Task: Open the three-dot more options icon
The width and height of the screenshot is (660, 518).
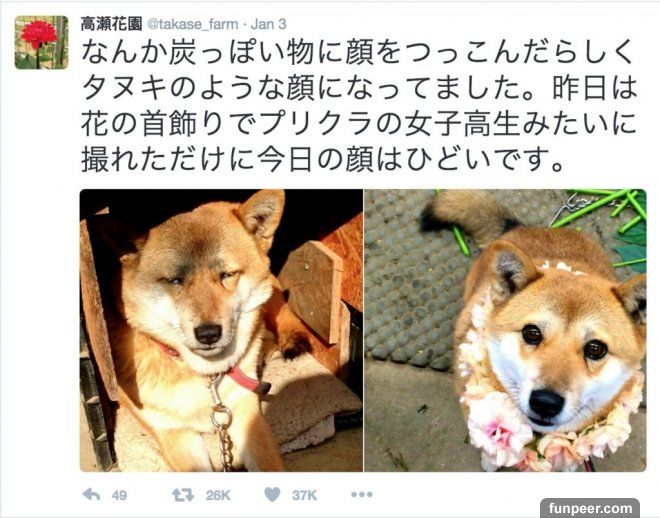Action: pos(362,494)
